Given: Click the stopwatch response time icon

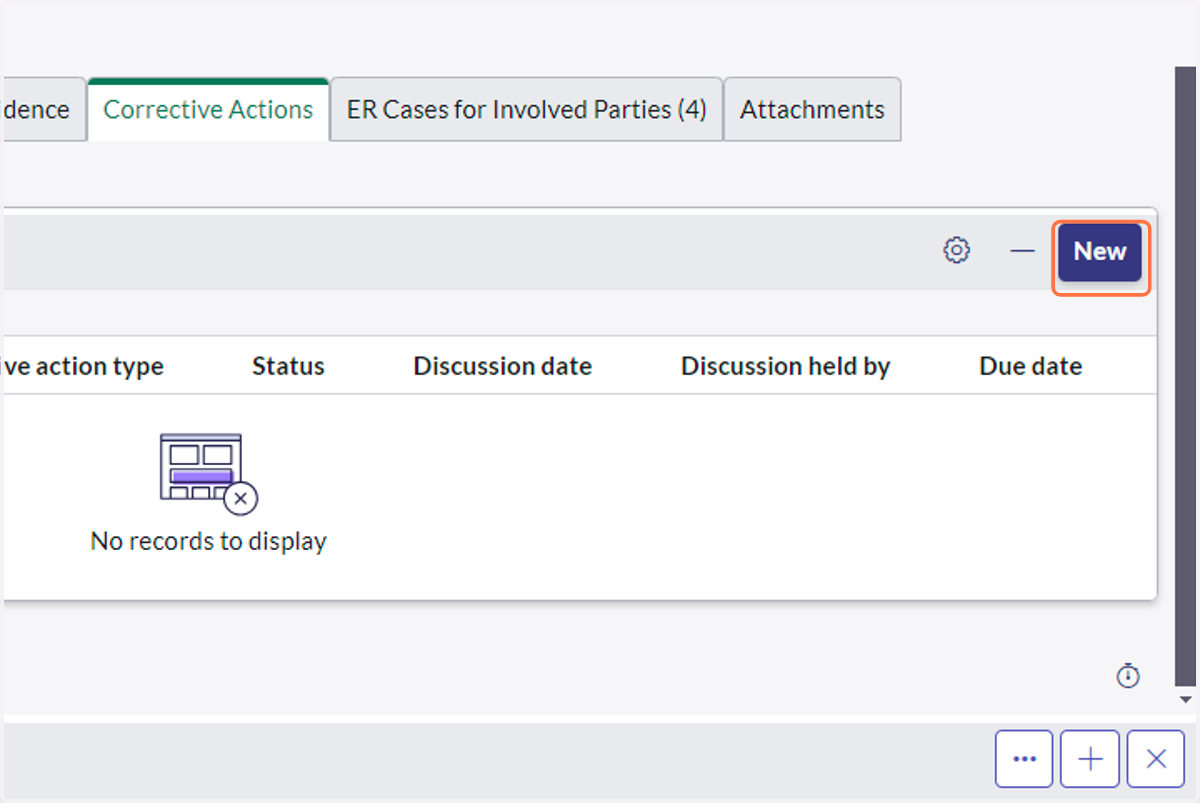Looking at the screenshot, I should 1128,676.
